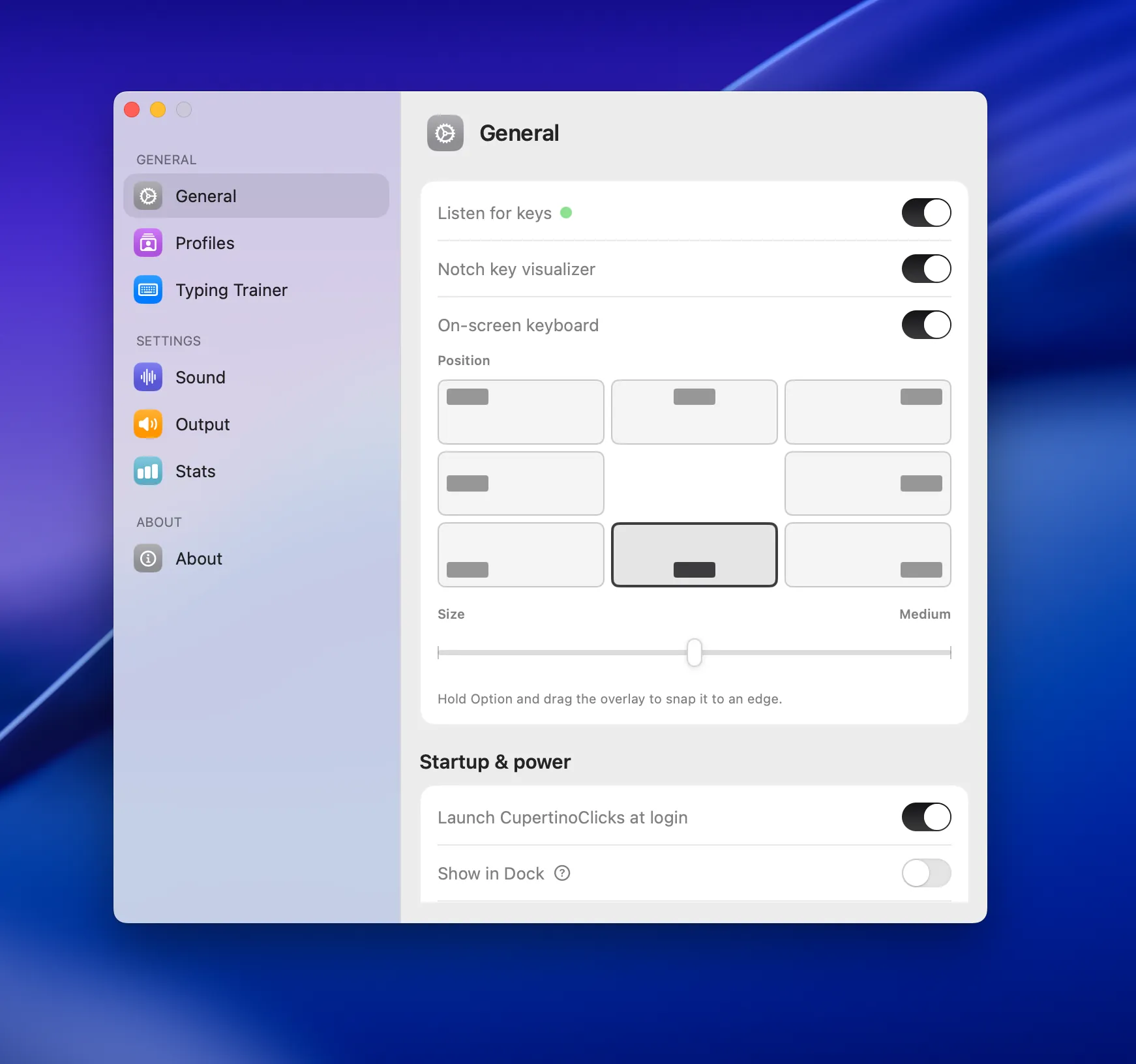Click the Hold Option and drag hint text
Viewport: 1136px width, 1064px height.
tap(610, 699)
